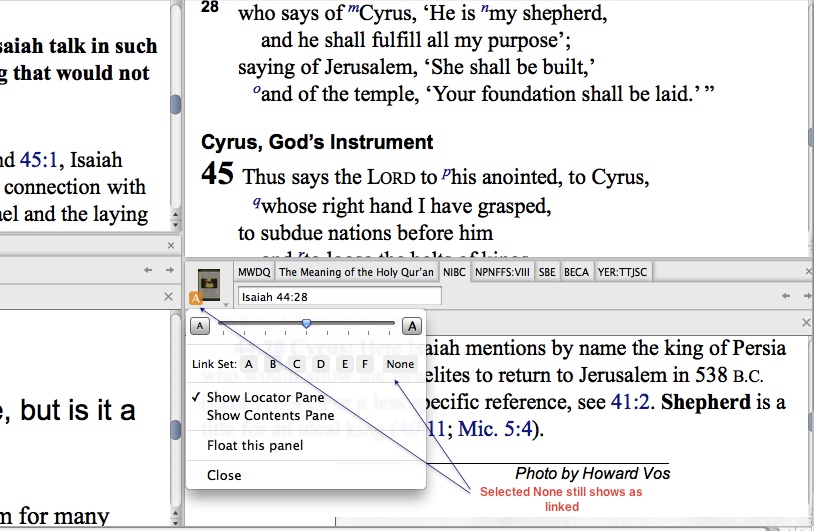This screenshot has height=531, width=814.
Task: Close the left pane with the X icon
Action: (168, 298)
